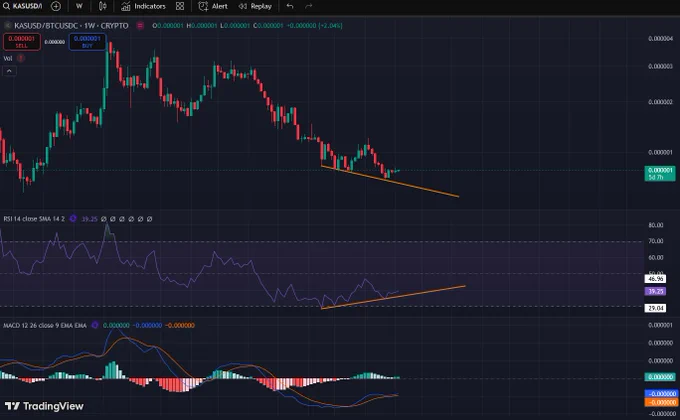Screen dimensions: 680x420
Task: Open symbol search for KASUSD
Action: tap(23, 6)
